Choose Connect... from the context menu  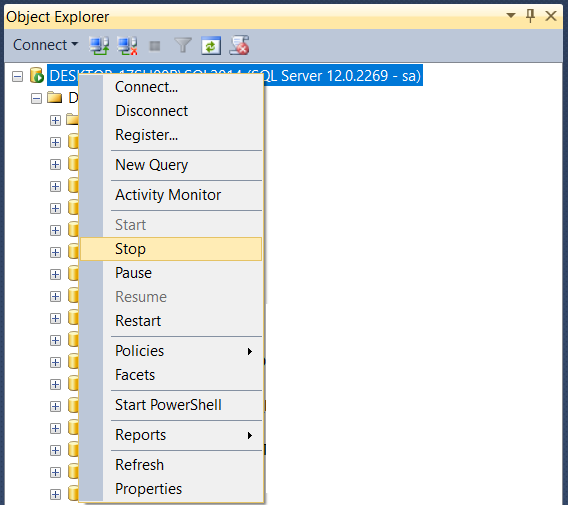(171, 87)
